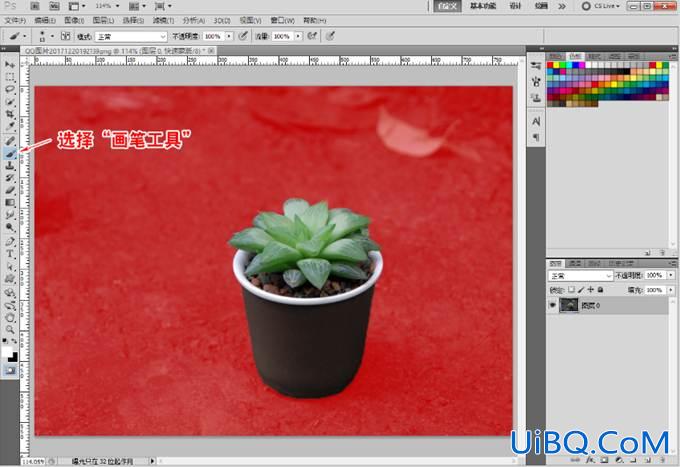Viewport: 680px width, 467px height.
Task: Select the Move tool
Action: (x=10, y=65)
